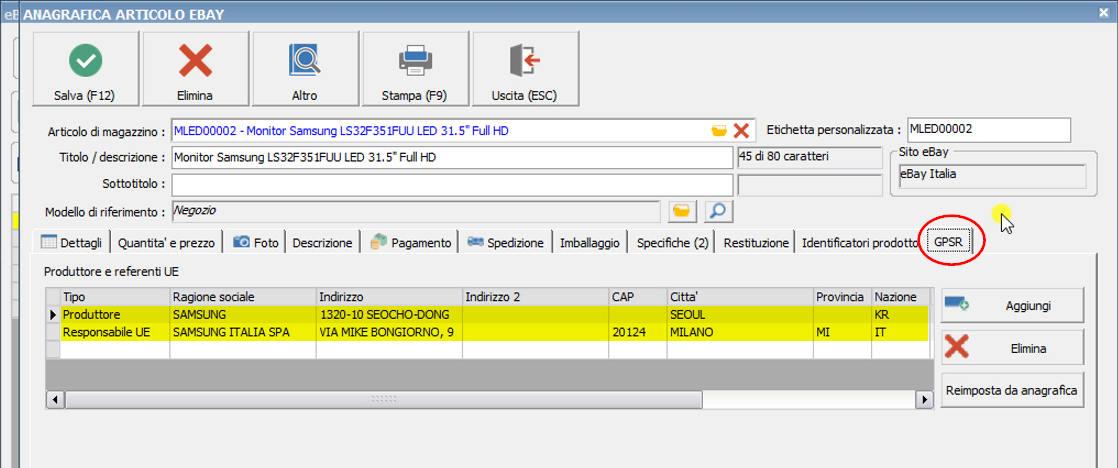The height and width of the screenshot is (468, 1118).
Task: Click the Nazione column header
Action: (901, 296)
